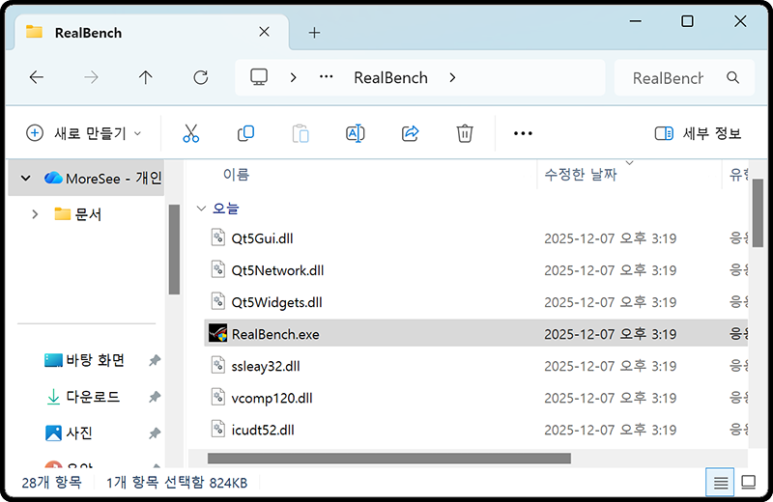Expand the chevron after the PC icon
This screenshot has width=773, height=502.
pos(293,77)
